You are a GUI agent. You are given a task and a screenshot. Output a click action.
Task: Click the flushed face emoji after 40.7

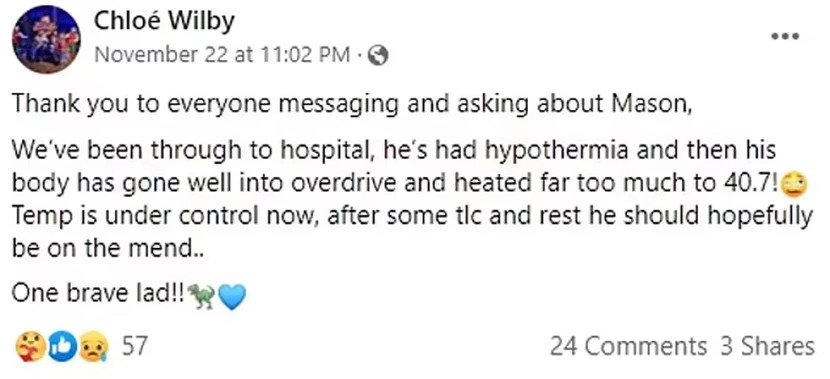(x=795, y=185)
